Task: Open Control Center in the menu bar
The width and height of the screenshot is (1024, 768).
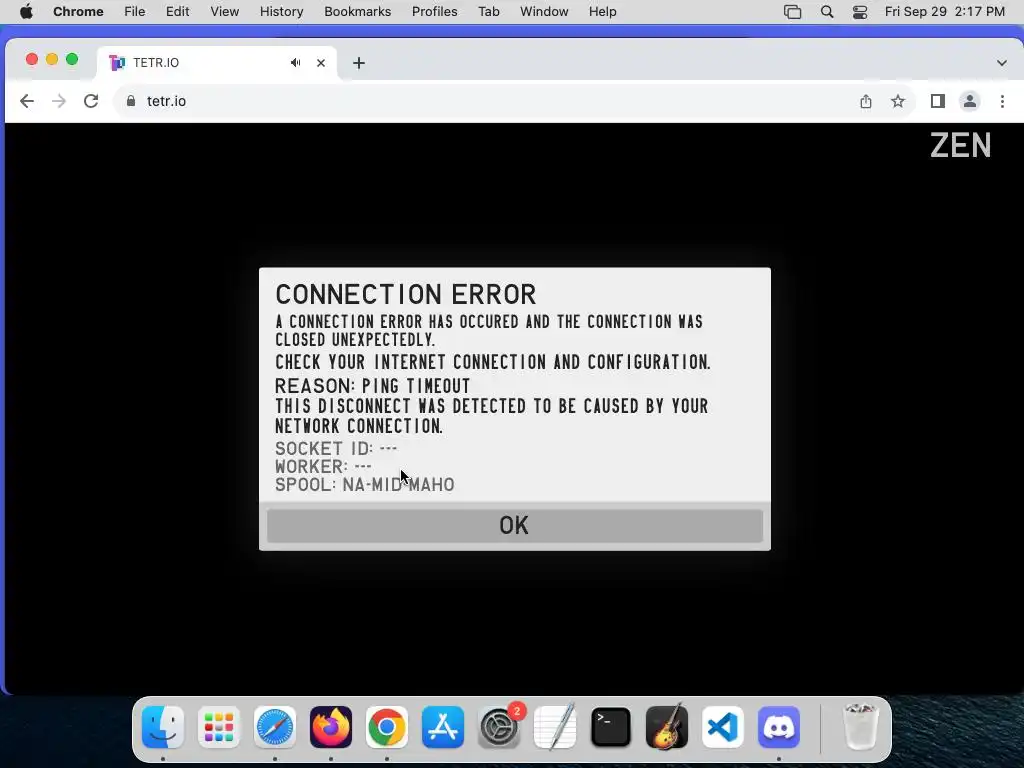Action: point(860,11)
